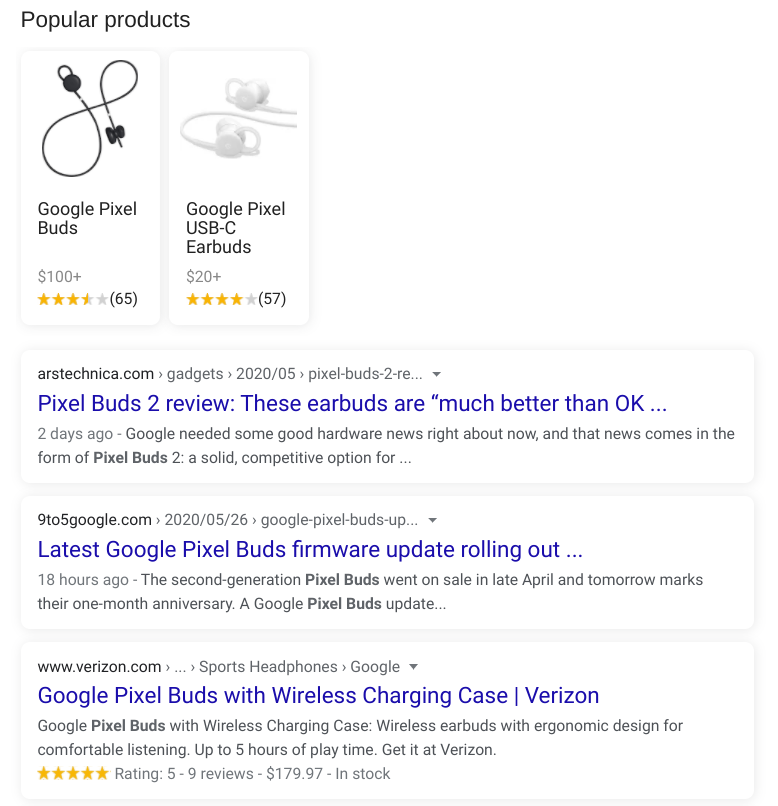
Task: Click the Pixel Buds star rating (65)
Action: tap(87, 299)
